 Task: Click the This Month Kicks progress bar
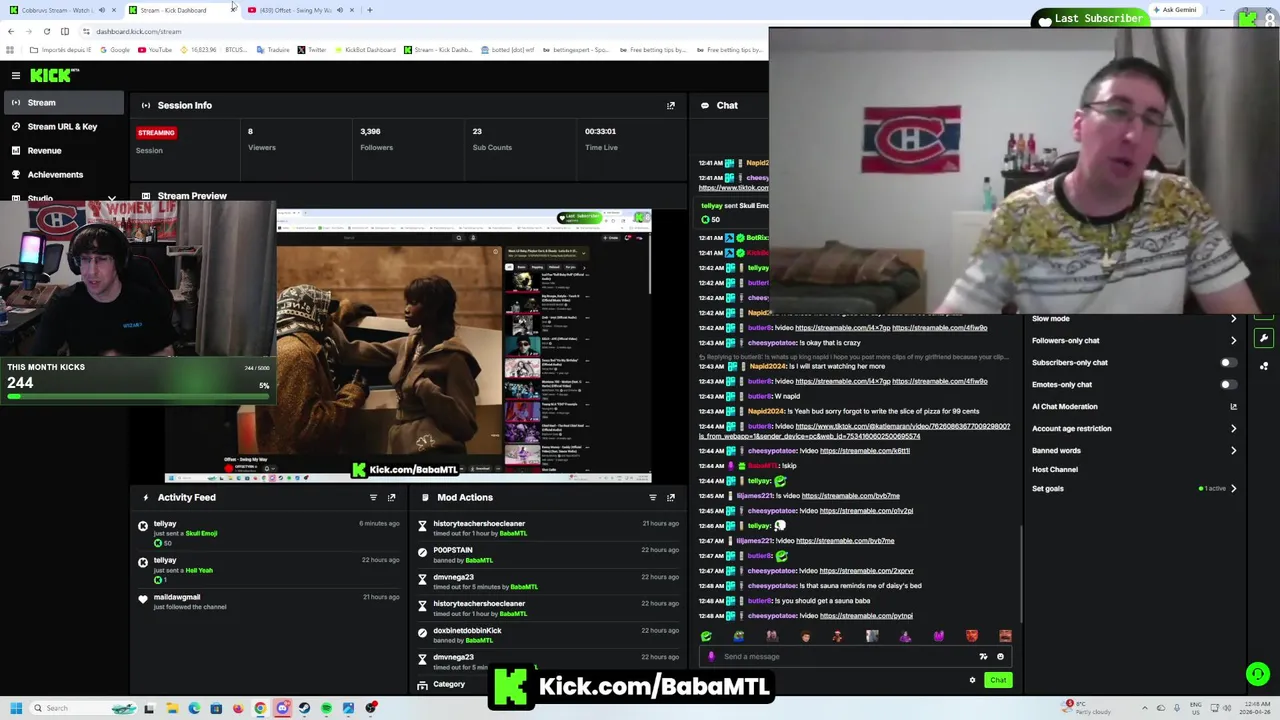tap(138, 397)
